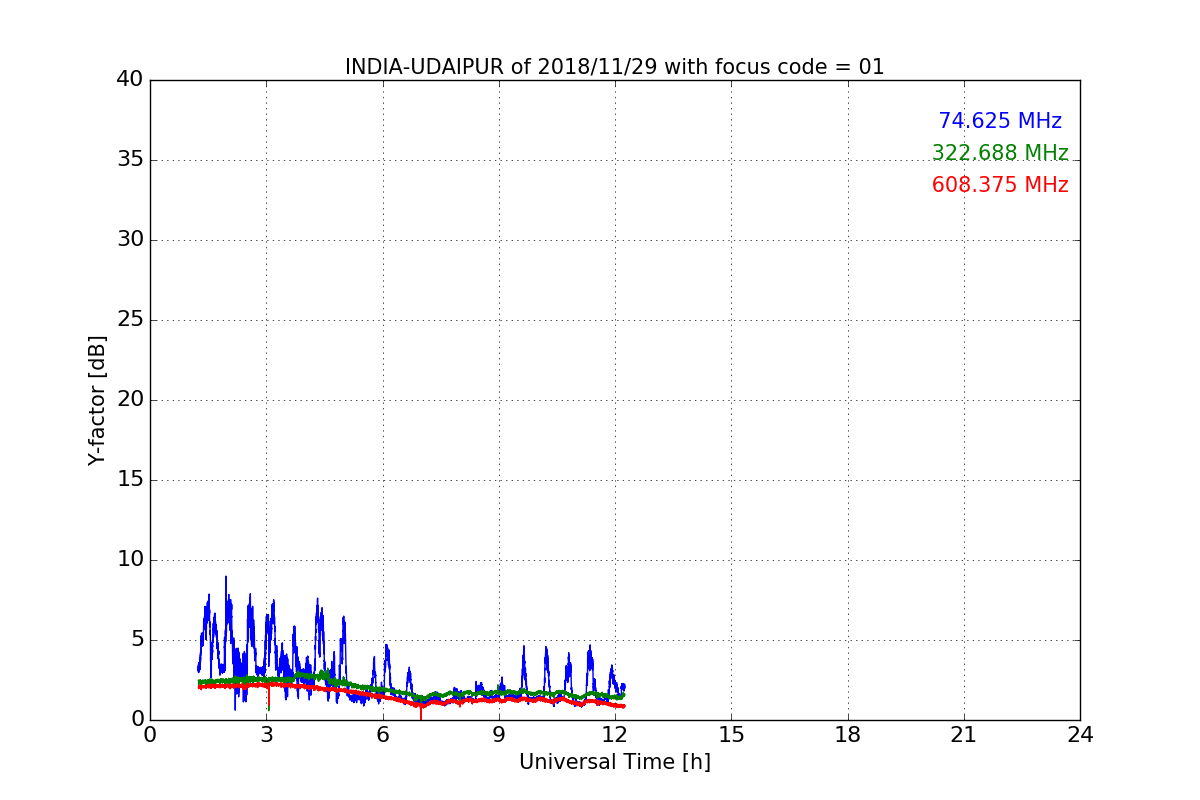
Task: Select the red 608.375 MHz legend label
Action: (x=1000, y=185)
